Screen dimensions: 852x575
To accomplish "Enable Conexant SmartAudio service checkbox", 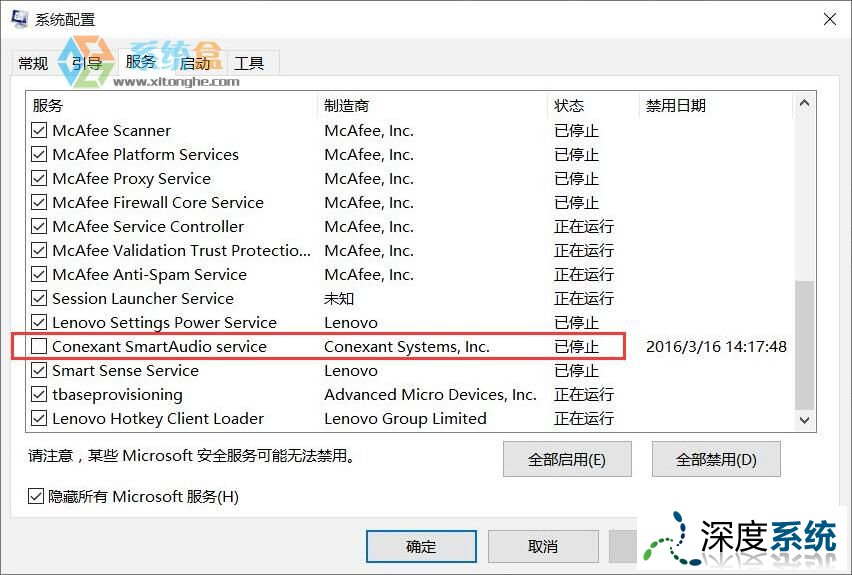I will pyautogui.click(x=39, y=346).
